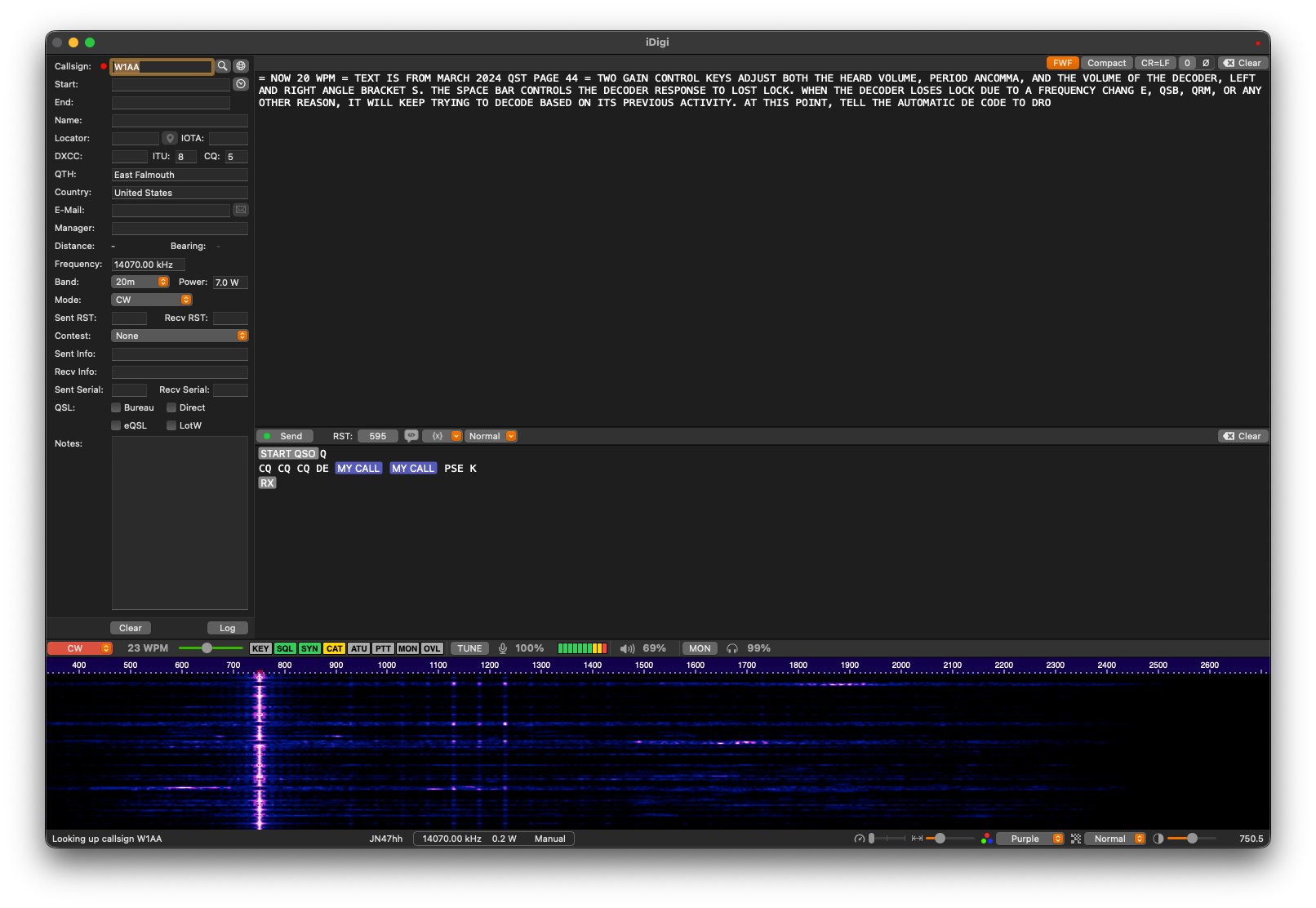Enable the Direct QSL checkbox
This screenshot has width=1316, height=908.
[x=171, y=407]
